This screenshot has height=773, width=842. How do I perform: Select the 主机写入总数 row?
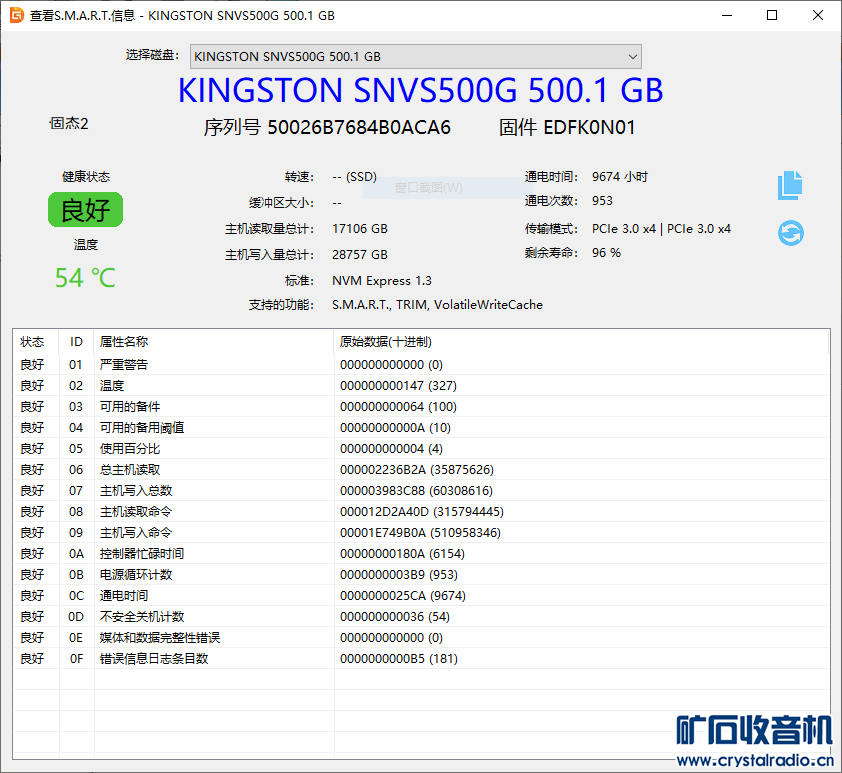pyautogui.click(x=136, y=491)
